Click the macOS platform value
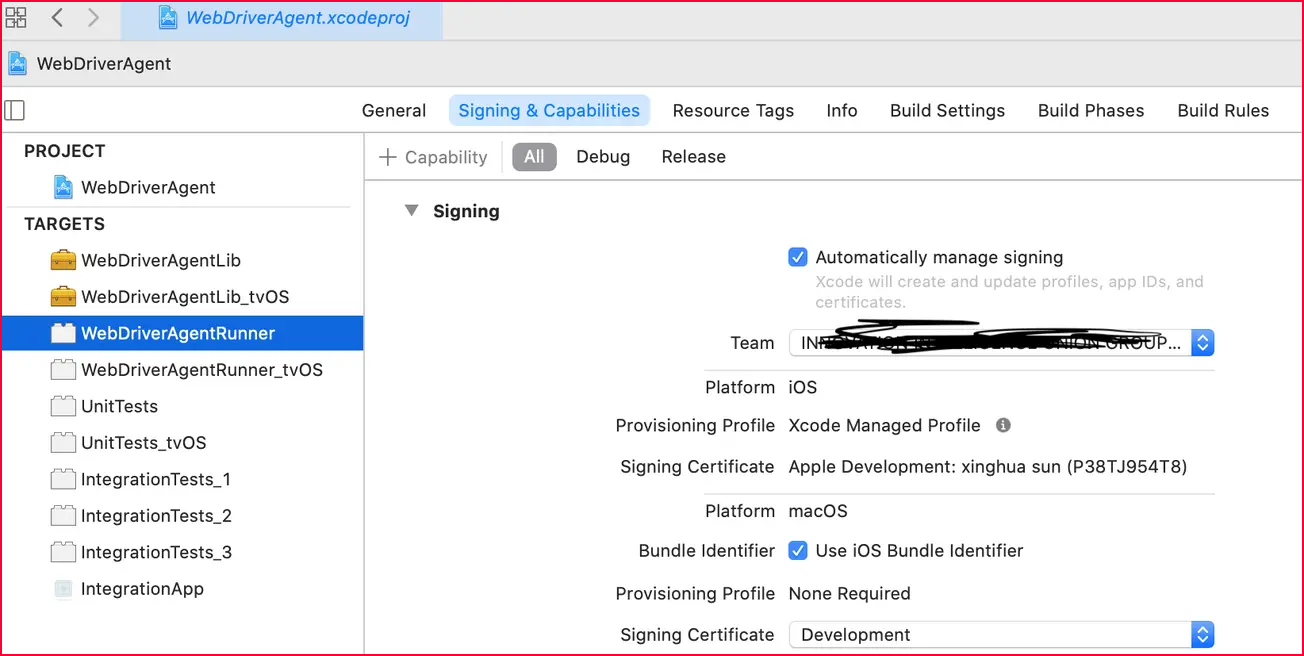This screenshot has width=1304, height=656. pos(818,511)
